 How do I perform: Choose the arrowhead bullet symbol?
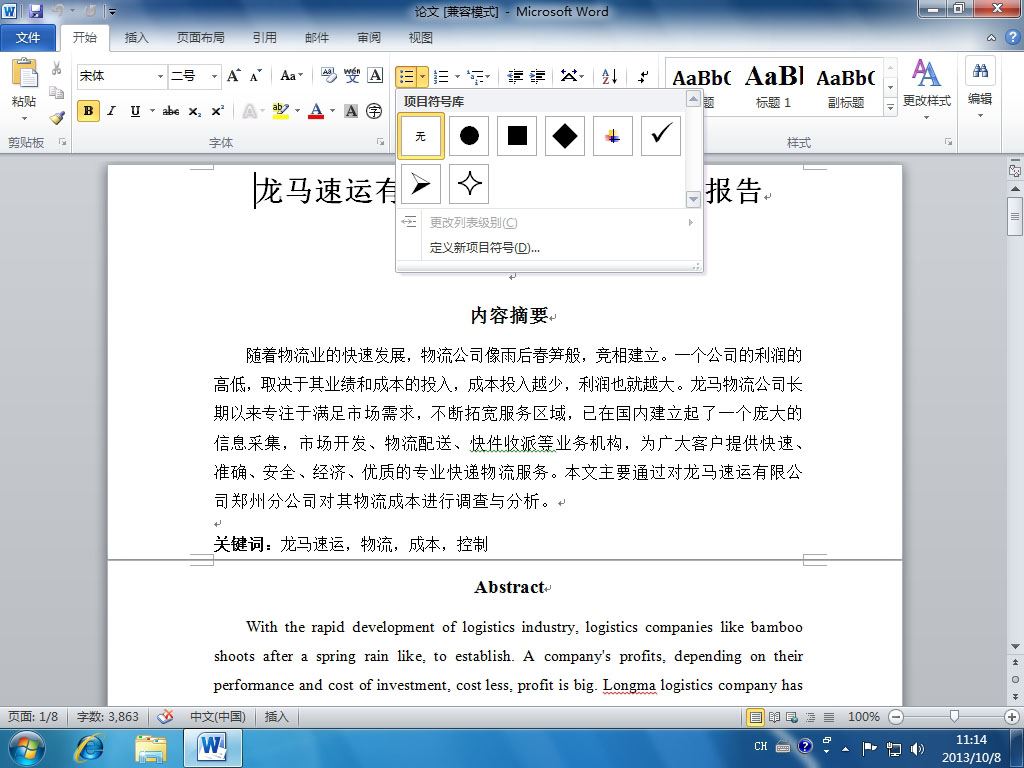pyautogui.click(x=421, y=184)
